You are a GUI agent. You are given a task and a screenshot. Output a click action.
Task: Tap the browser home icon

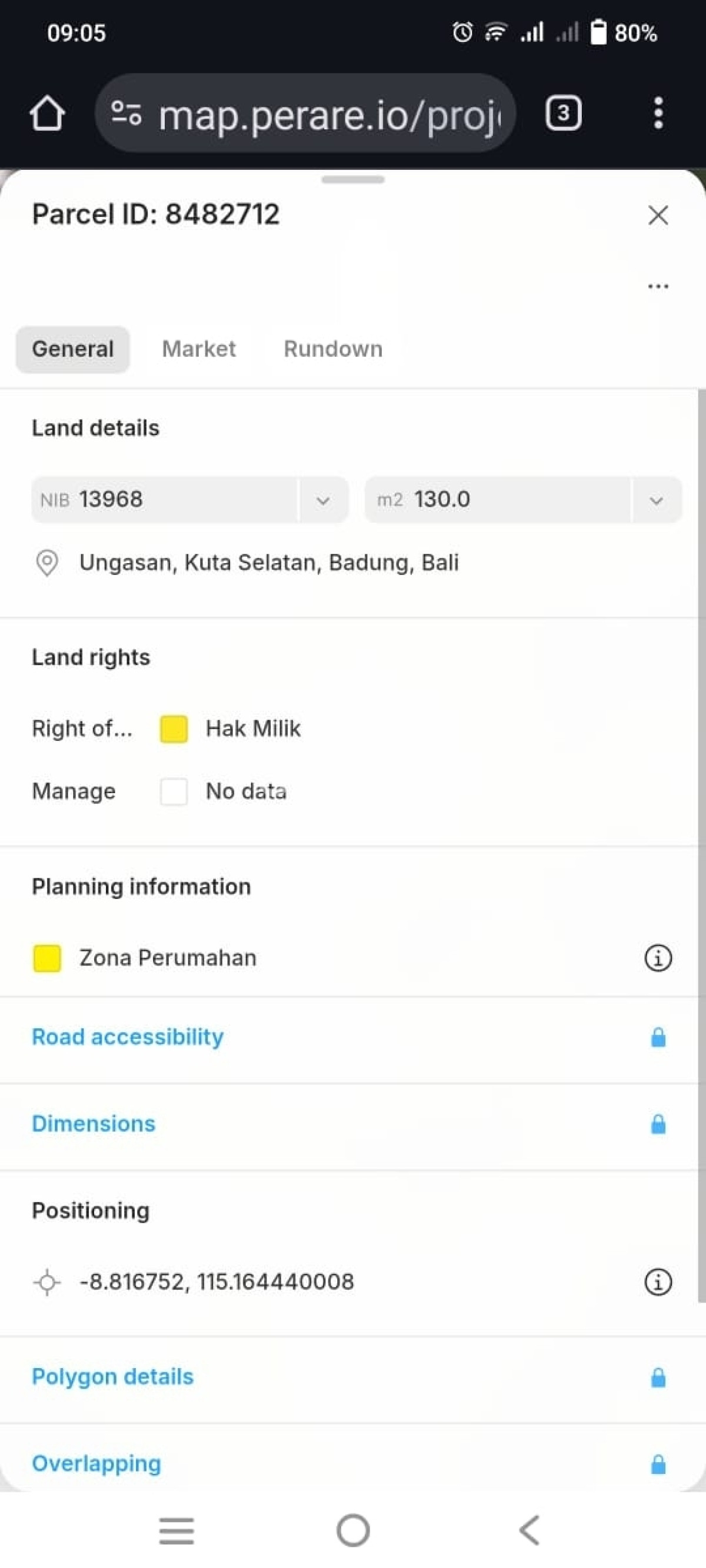(x=47, y=113)
